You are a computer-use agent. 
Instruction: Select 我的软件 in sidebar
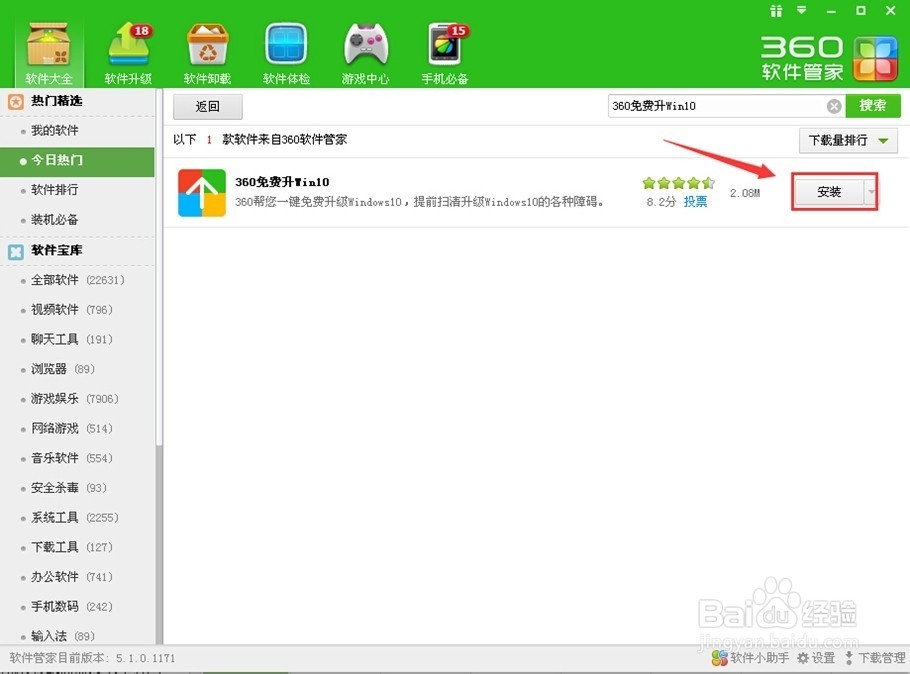55,131
